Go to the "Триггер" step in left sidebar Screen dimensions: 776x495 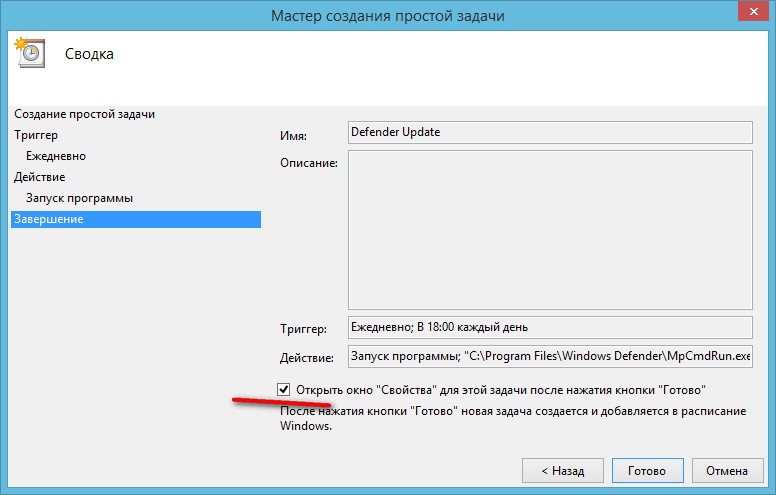(x=36, y=135)
